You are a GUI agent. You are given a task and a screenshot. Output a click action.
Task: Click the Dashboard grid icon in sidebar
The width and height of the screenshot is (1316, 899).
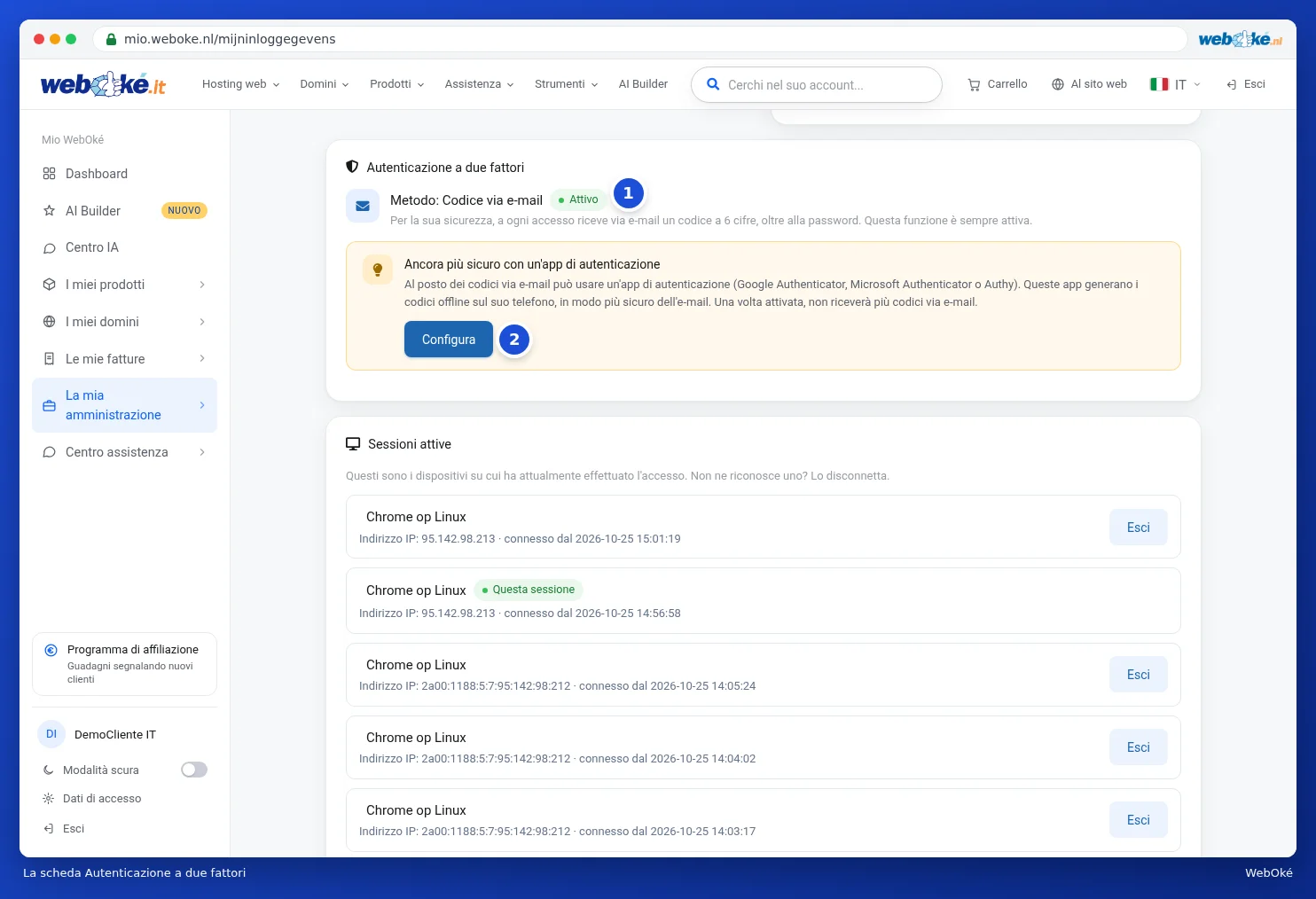[x=50, y=174]
